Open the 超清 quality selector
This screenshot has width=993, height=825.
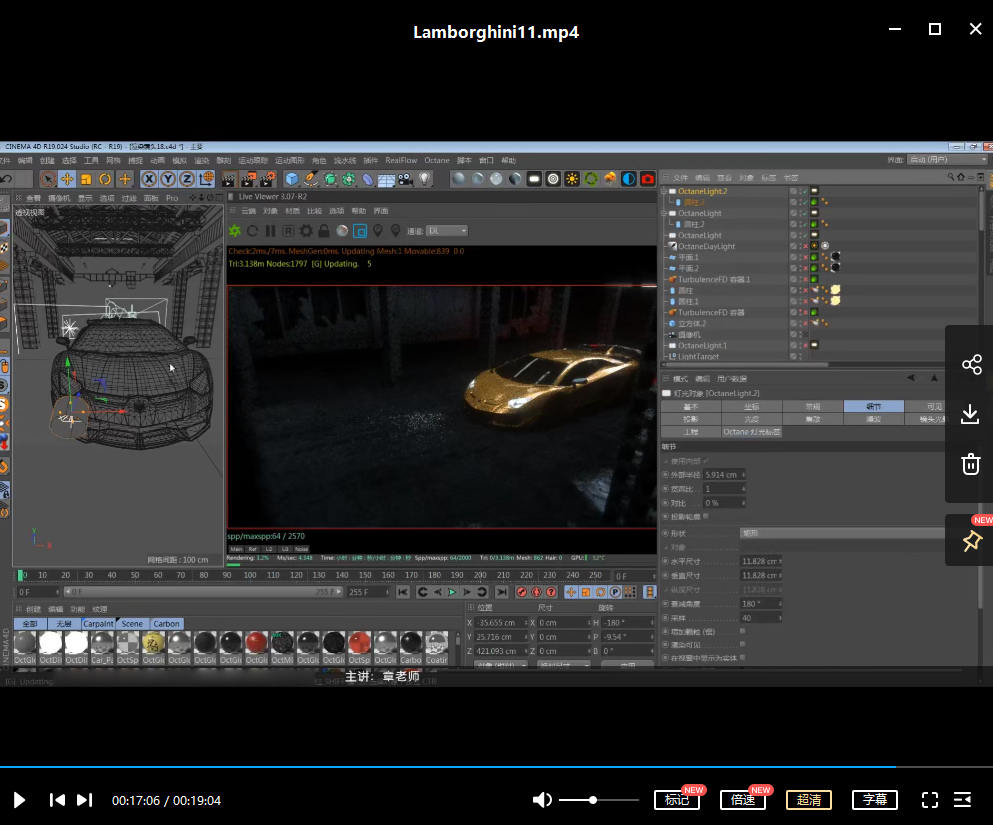809,800
